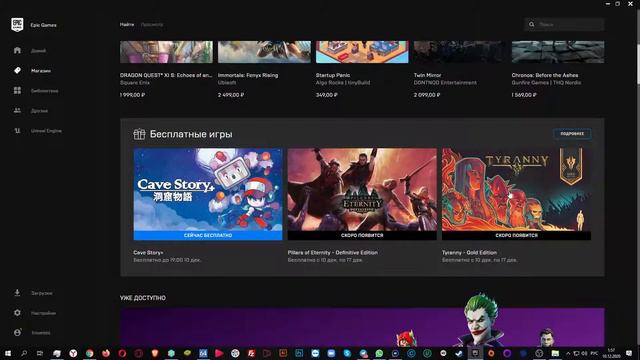Click the Fortnite Joker promotional banner
The width and height of the screenshot is (640, 360).
click(362, 327)
